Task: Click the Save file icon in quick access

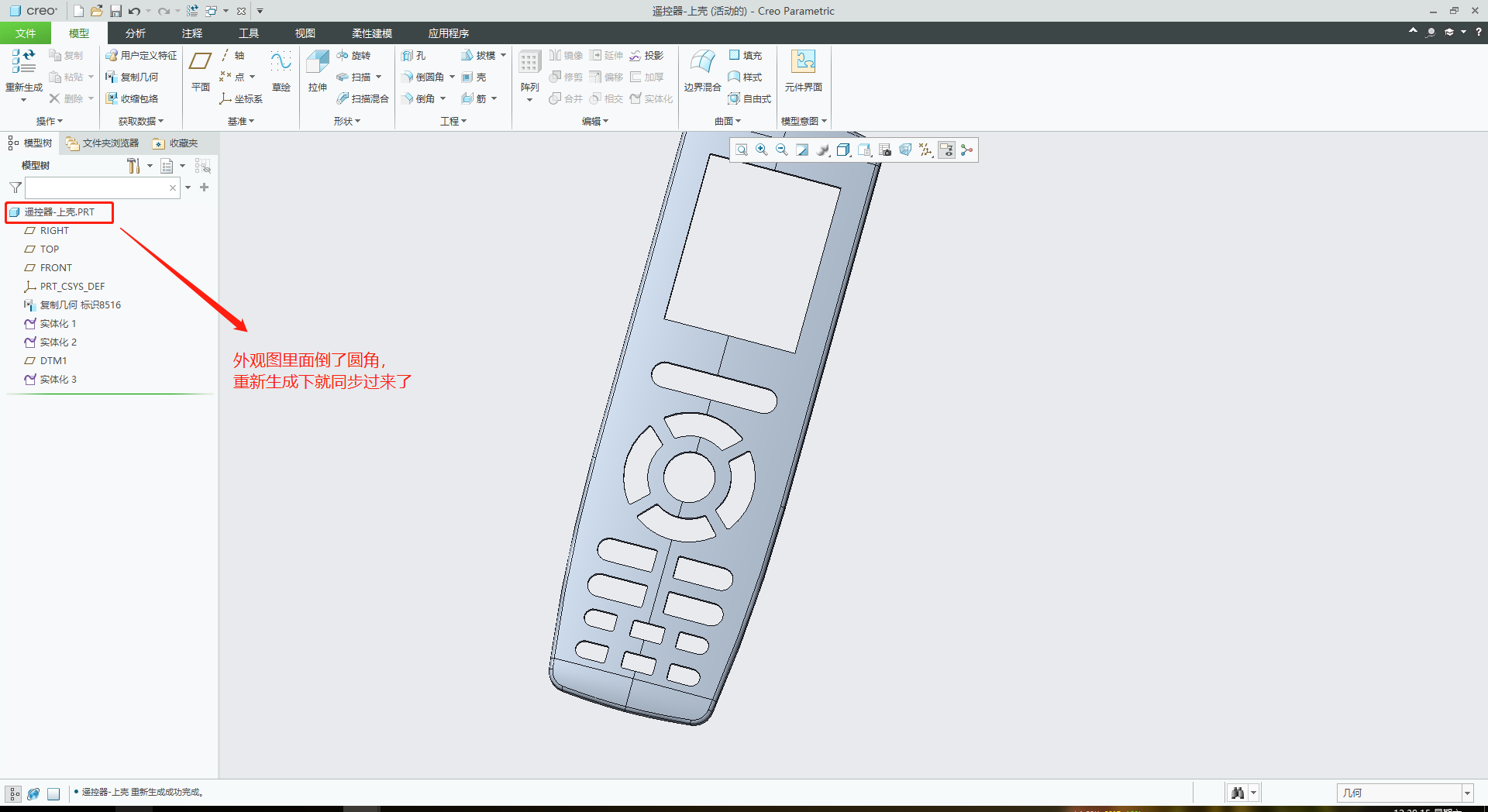Action: pyautogui.click(x=115, y=11)
